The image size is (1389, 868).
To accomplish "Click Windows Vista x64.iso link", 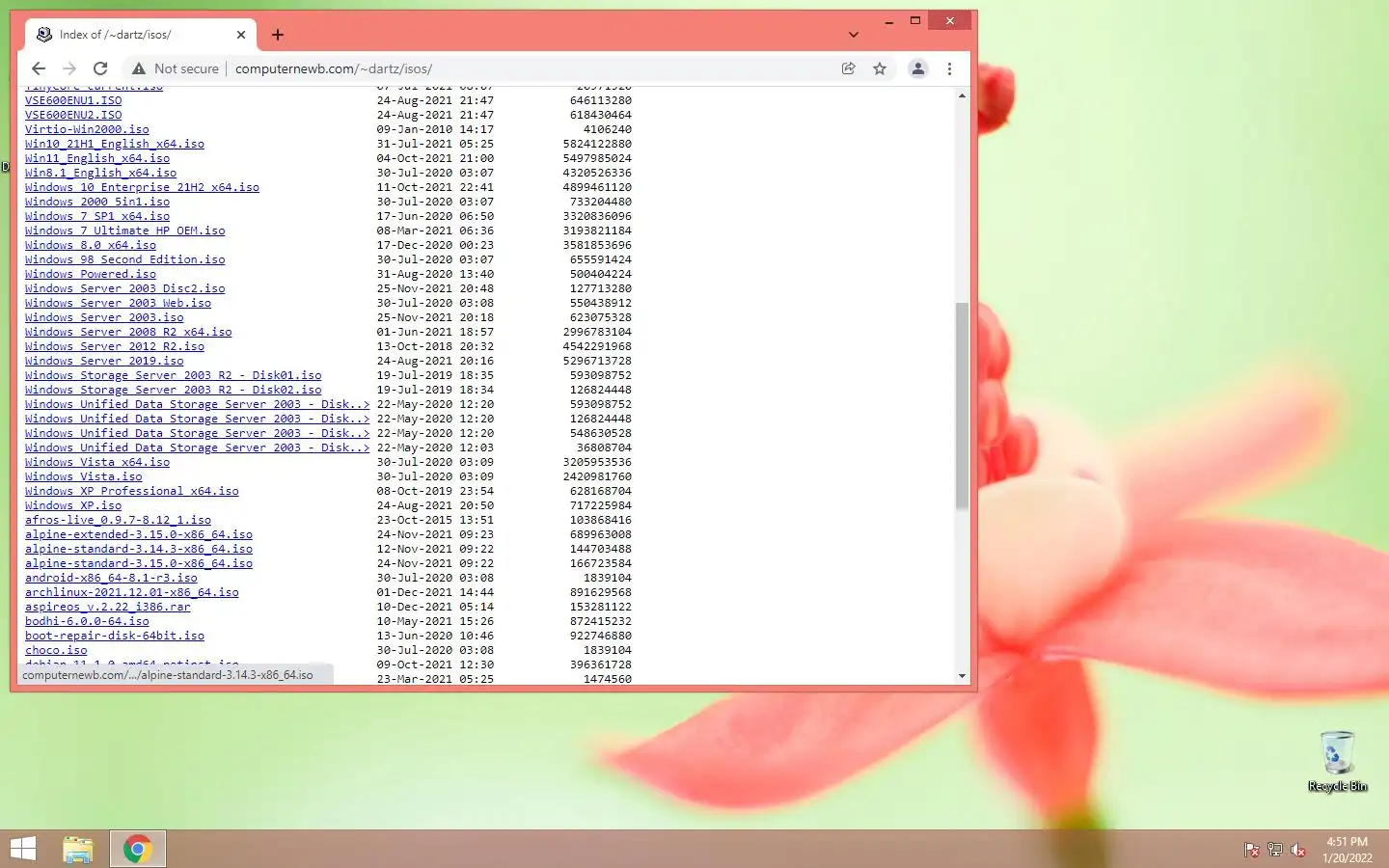I will 97,462.
